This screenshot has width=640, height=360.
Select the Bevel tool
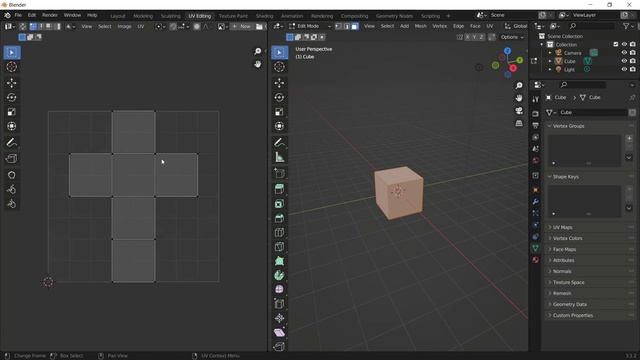(x=279, y=218)
